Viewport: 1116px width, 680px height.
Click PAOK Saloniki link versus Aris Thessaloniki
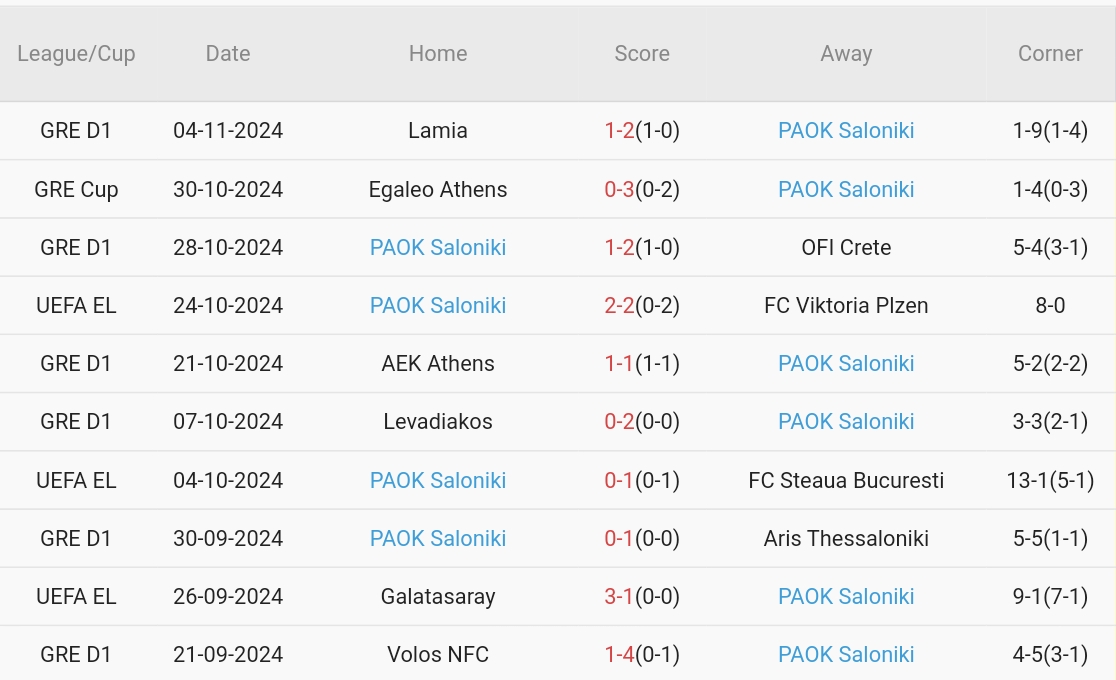(438, 538)
